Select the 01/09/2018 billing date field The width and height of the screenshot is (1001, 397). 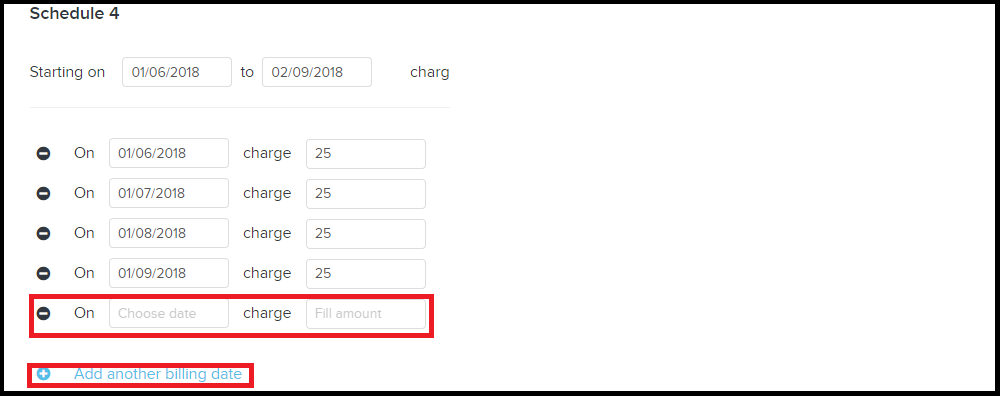[x=169, y=273]
